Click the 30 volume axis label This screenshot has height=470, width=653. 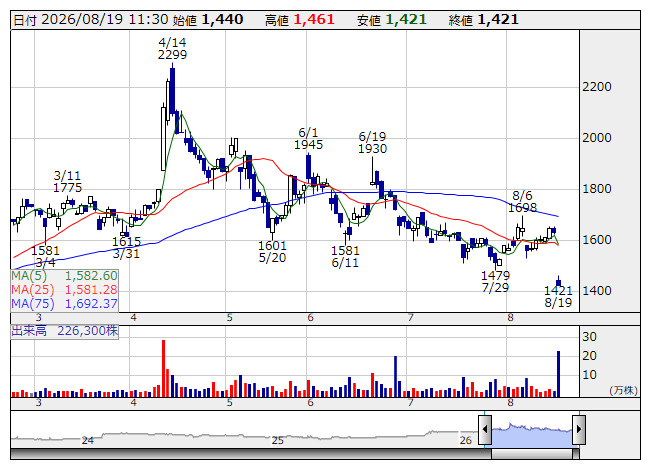tap(589, 336)
